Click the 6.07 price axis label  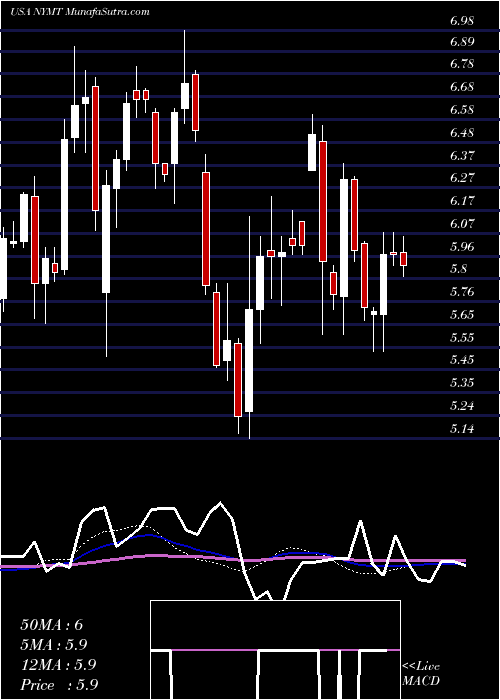pos(462,223)
